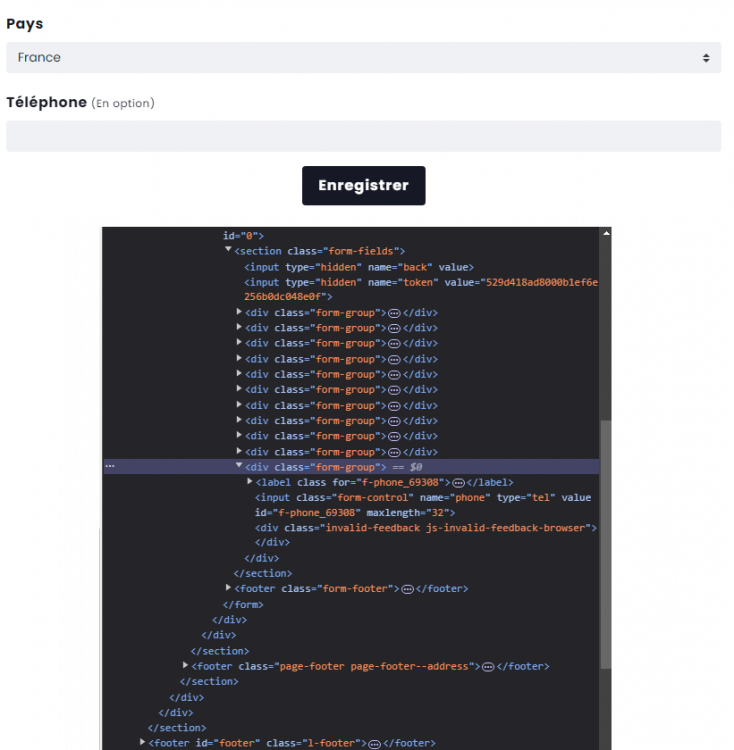Expand the form-footer footer node arrow
Viewport: 734px width, 750px height.
coord(229,588)
